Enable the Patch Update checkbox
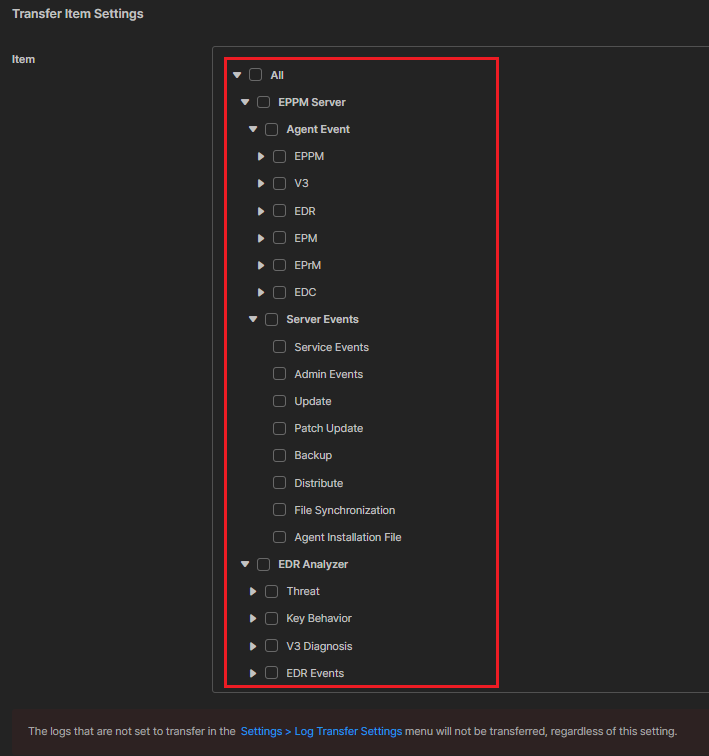The height and width of the screenshot is (756, 709). tap(280, 428)
